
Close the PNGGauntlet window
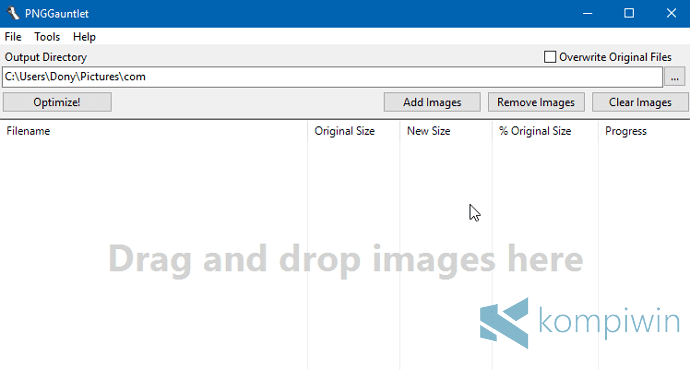(x=671, y=13)
